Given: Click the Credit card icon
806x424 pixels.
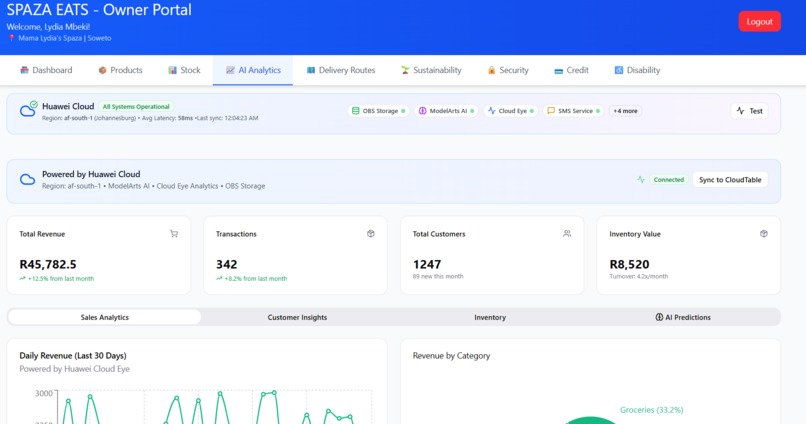Looking at the screenshot, I should [558, 70].
